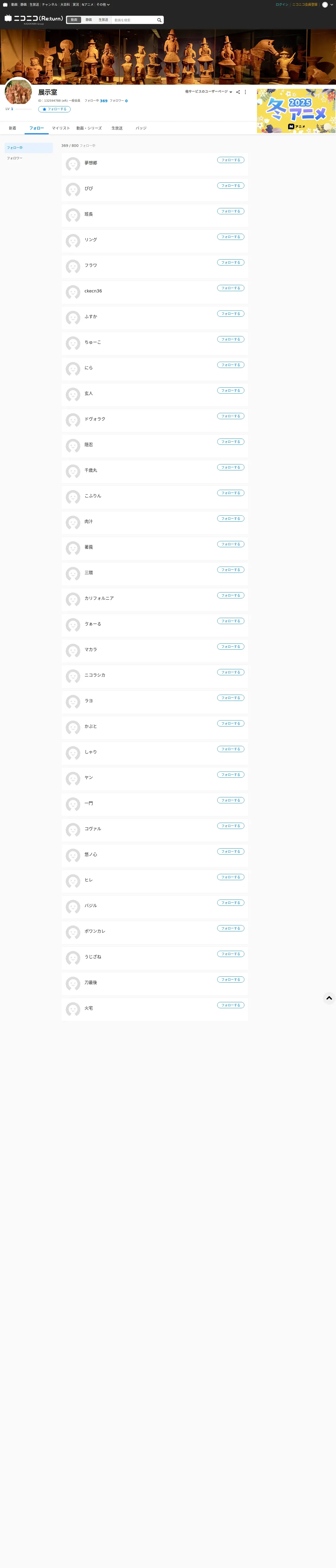Open the three-dot more options menu

click(246, 92)
